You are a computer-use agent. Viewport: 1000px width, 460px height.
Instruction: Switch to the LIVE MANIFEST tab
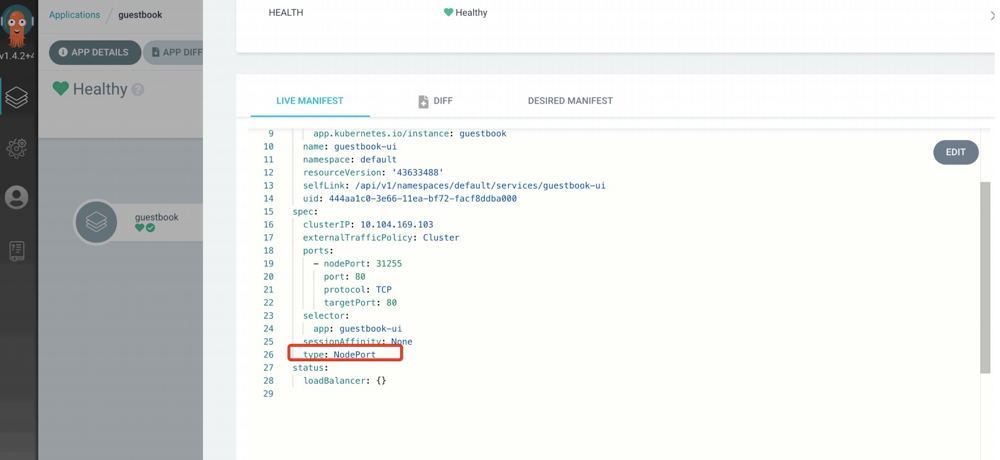click(310, 101)
